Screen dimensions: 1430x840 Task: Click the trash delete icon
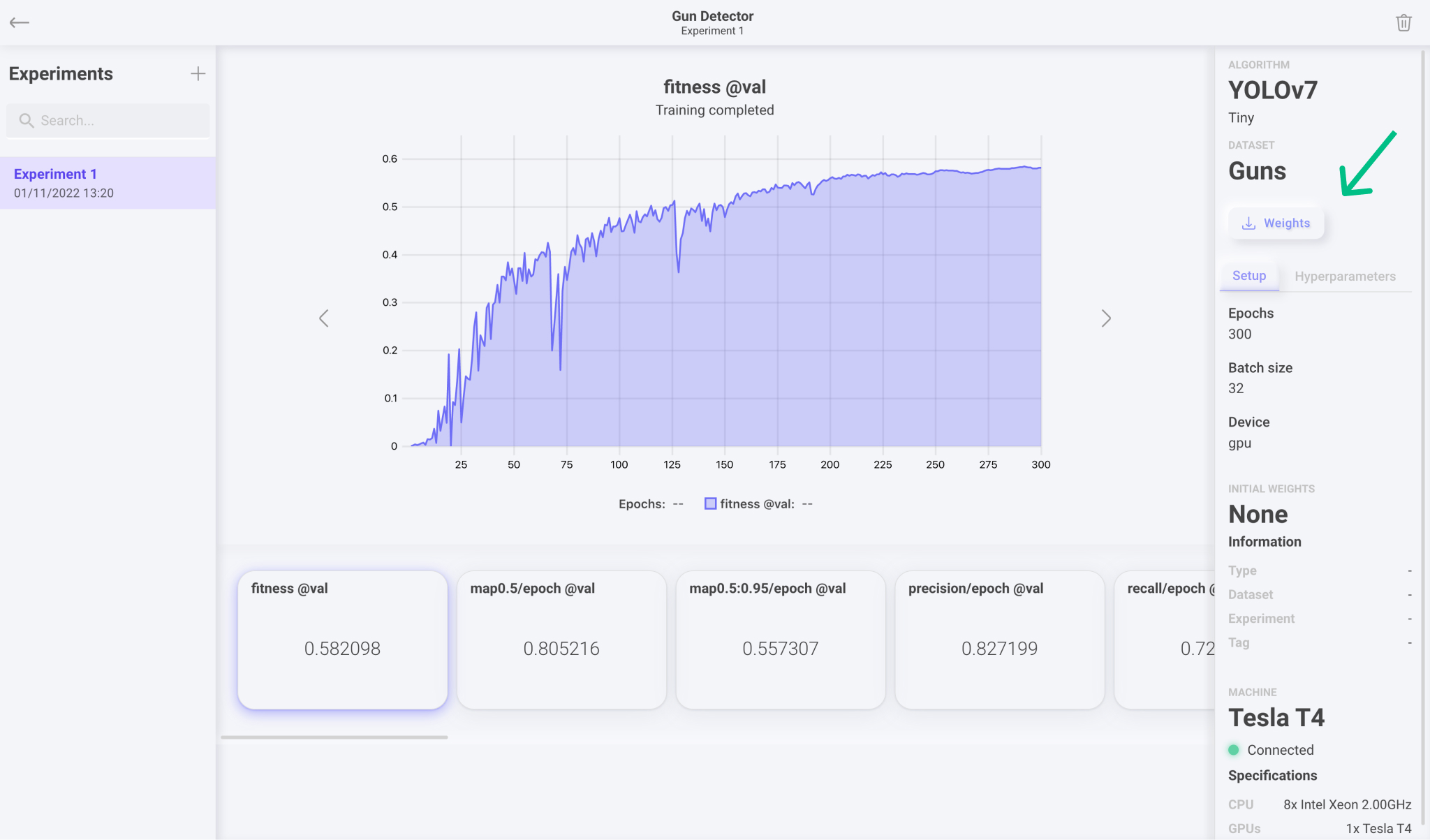[1403, 22]
